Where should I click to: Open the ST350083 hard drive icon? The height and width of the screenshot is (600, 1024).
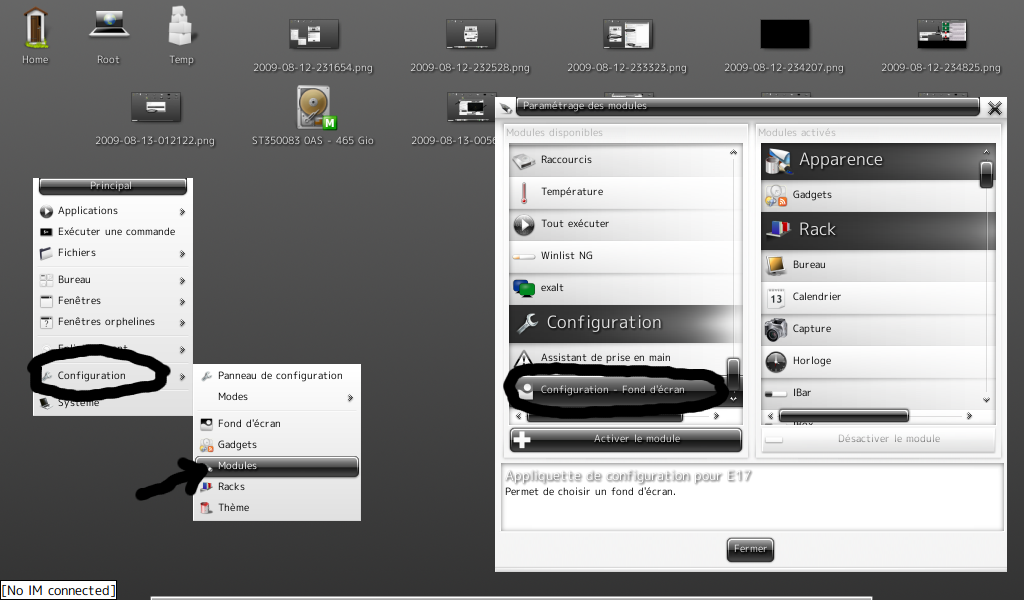pyautogui.click(x=313, y=108)
